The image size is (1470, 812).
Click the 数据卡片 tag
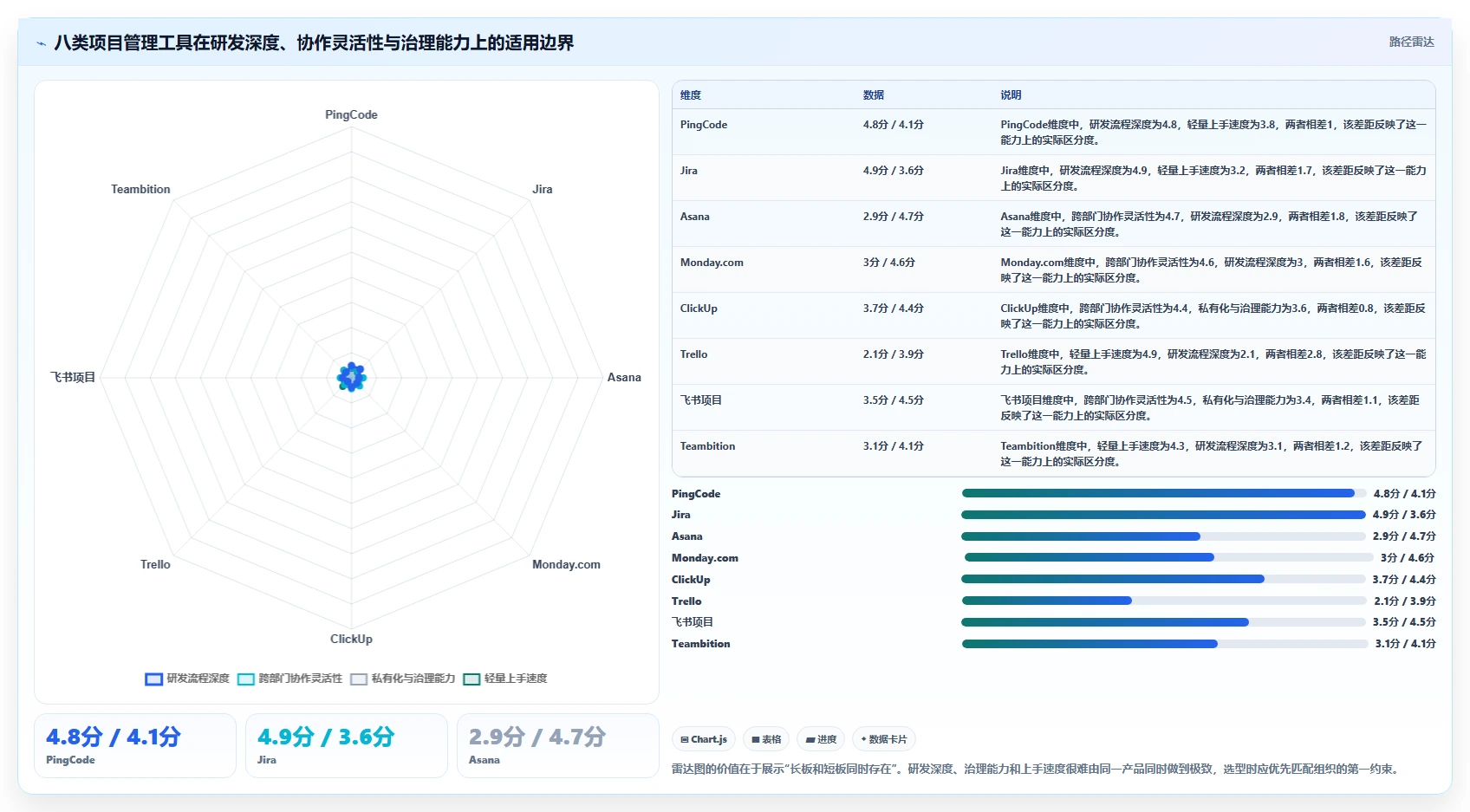coord(884,739)
